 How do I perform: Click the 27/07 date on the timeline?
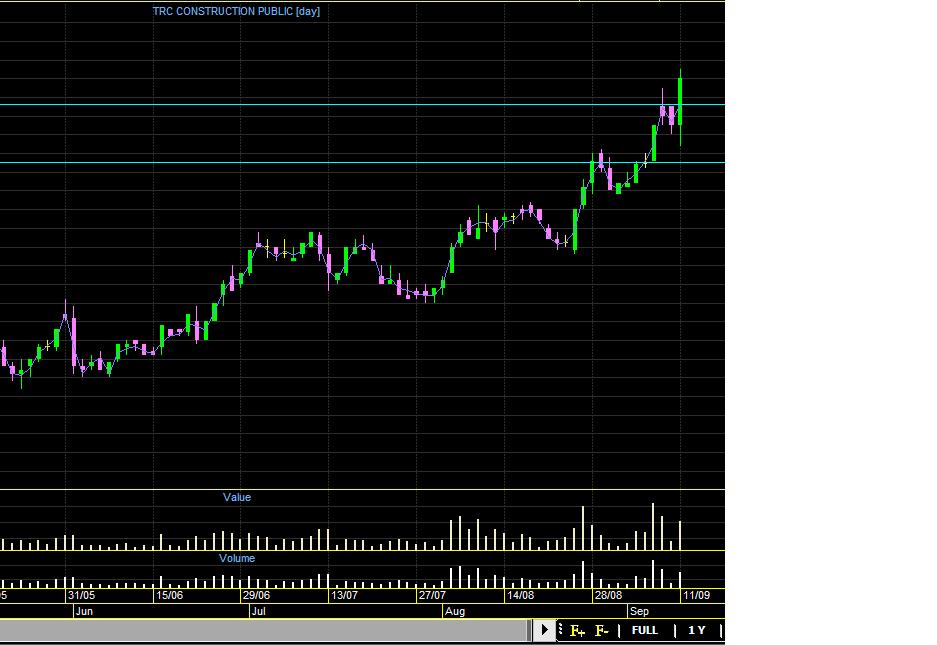pos(432,595)
